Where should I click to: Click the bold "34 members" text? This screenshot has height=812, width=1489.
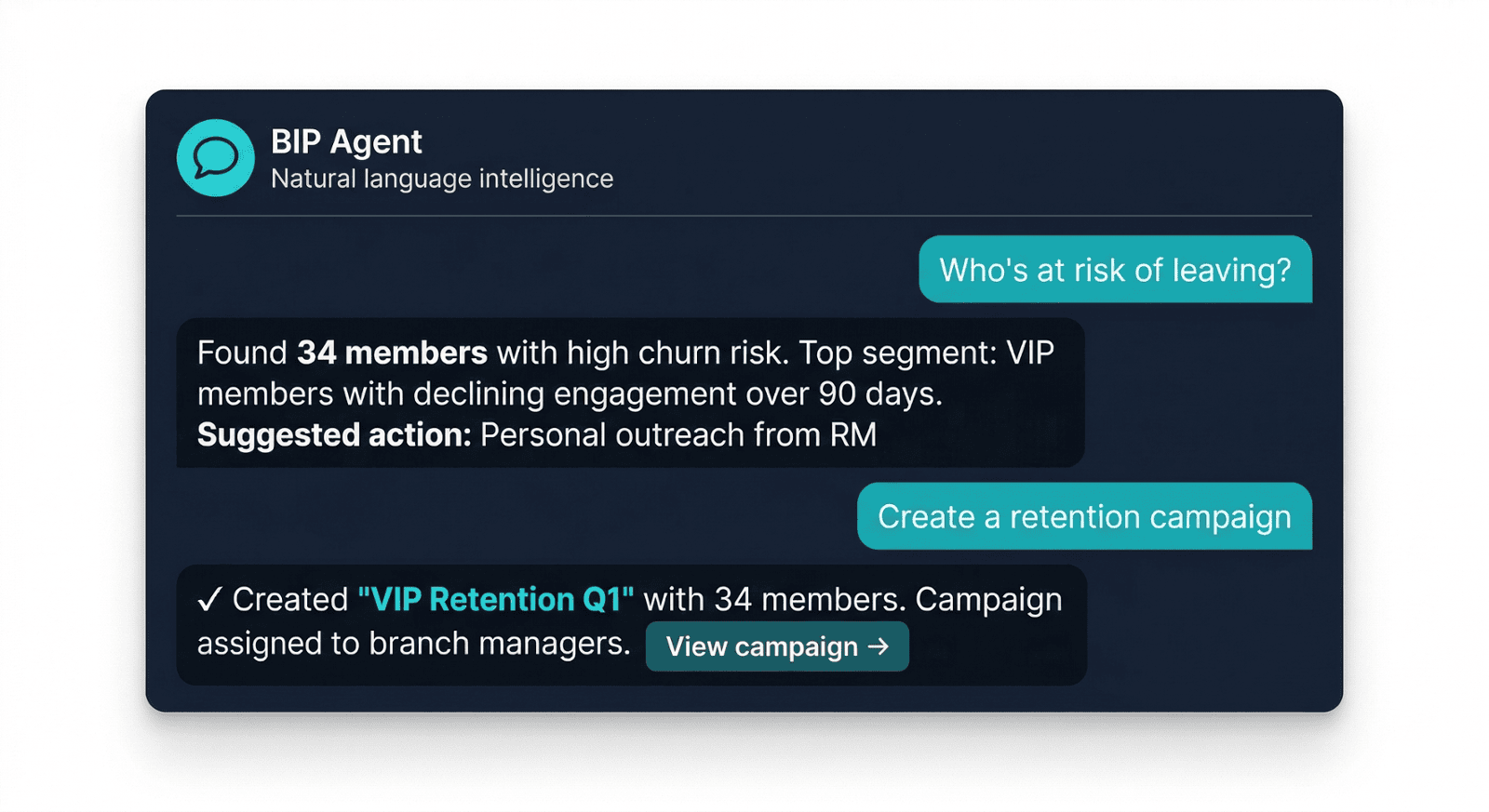392,353
